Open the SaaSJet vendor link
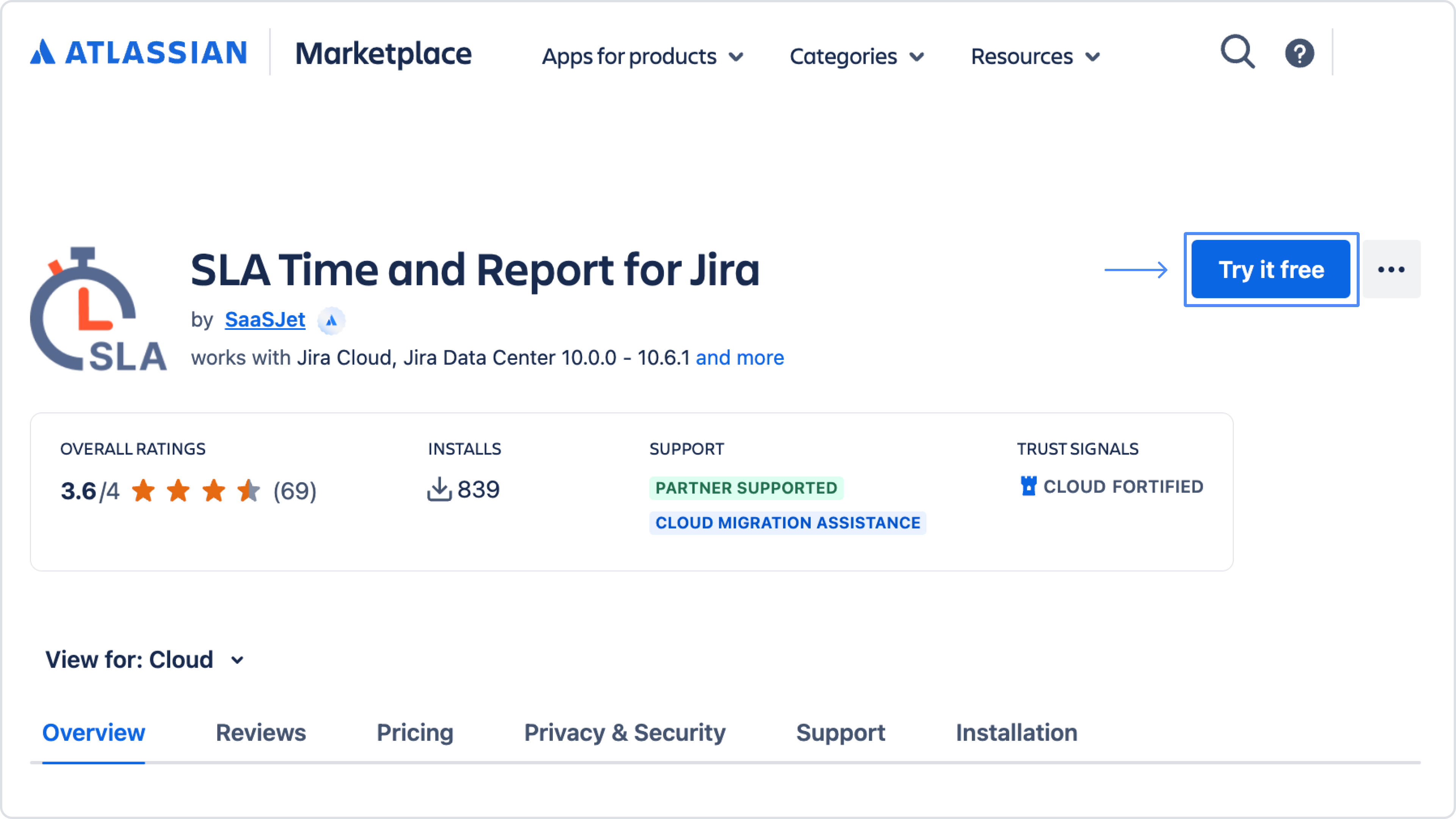Viewport: 1456px width, 819px height. coord(265,320)
